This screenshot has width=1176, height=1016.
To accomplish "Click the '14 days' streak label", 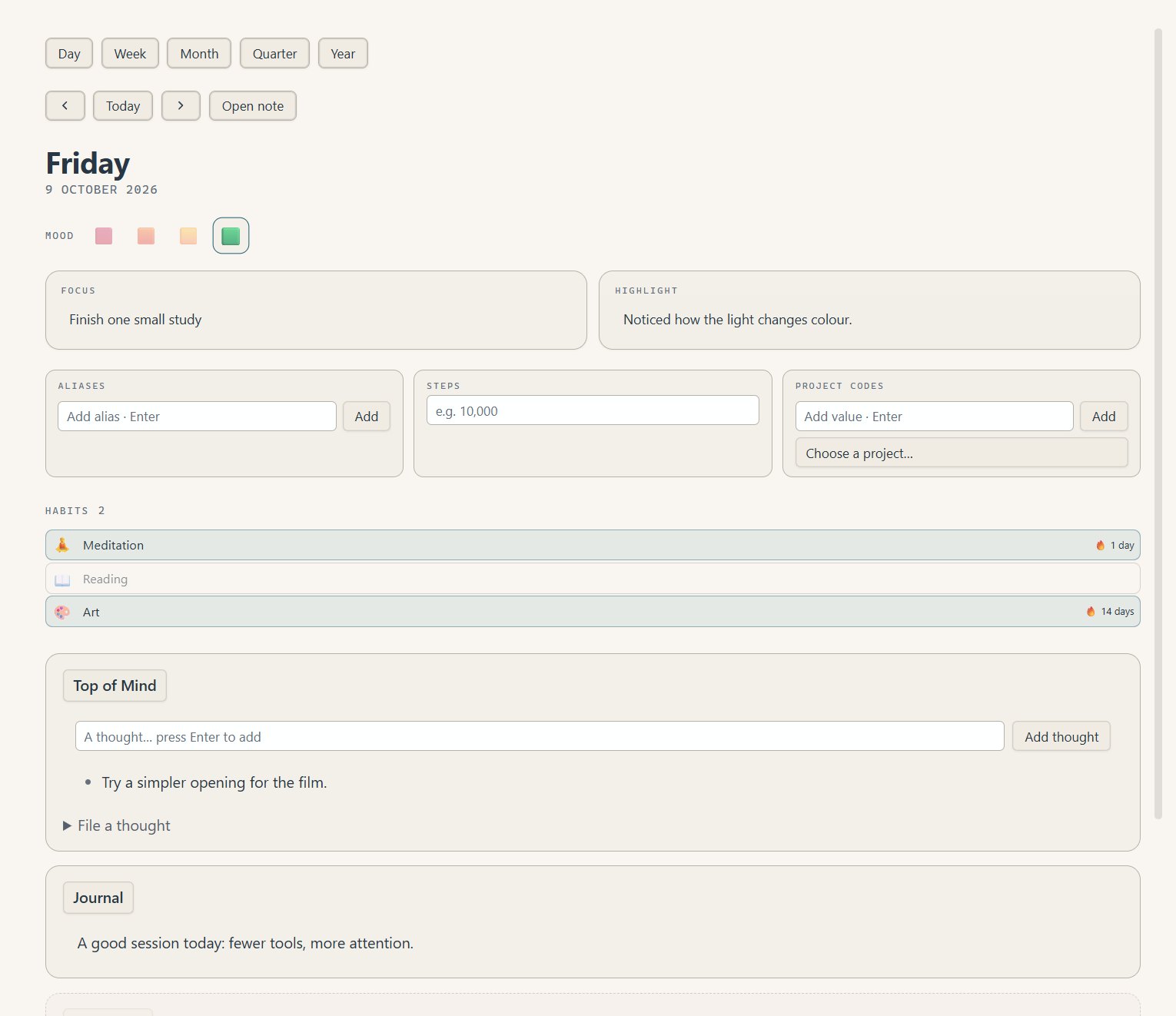I will tap(1118, 612).
